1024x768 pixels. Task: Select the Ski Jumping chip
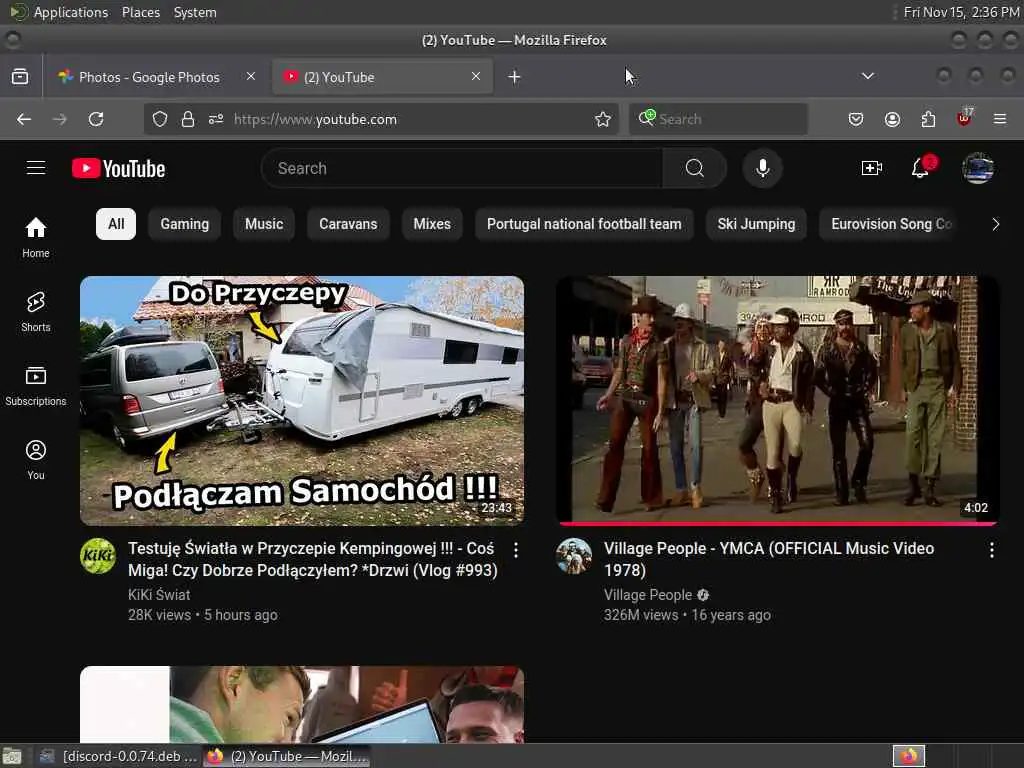pos(756,224)
